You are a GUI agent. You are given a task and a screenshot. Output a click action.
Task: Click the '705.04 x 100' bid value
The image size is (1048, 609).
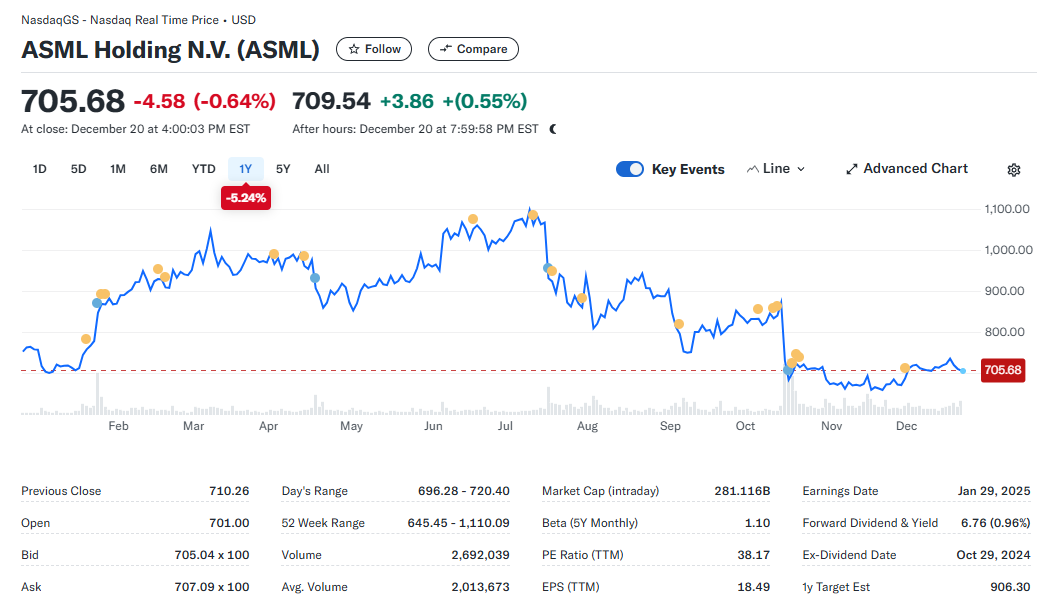click(212, 555)
